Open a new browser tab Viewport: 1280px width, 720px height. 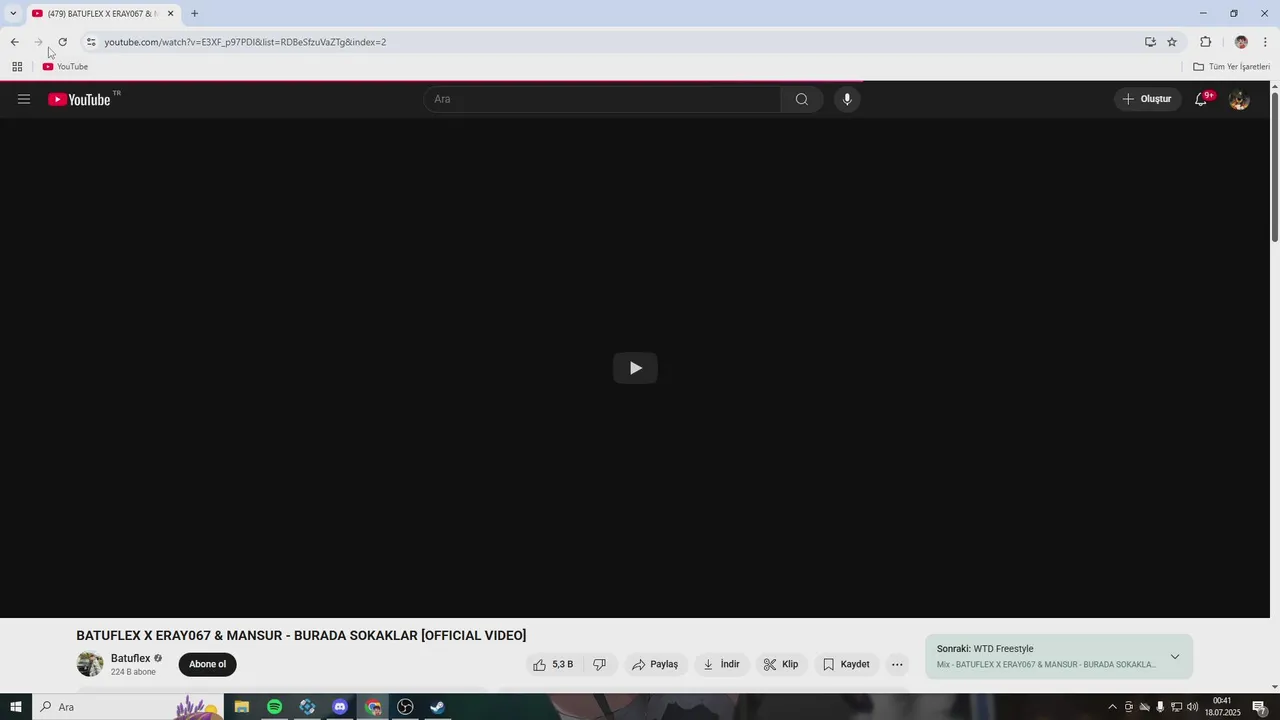(x=194, y=13)
